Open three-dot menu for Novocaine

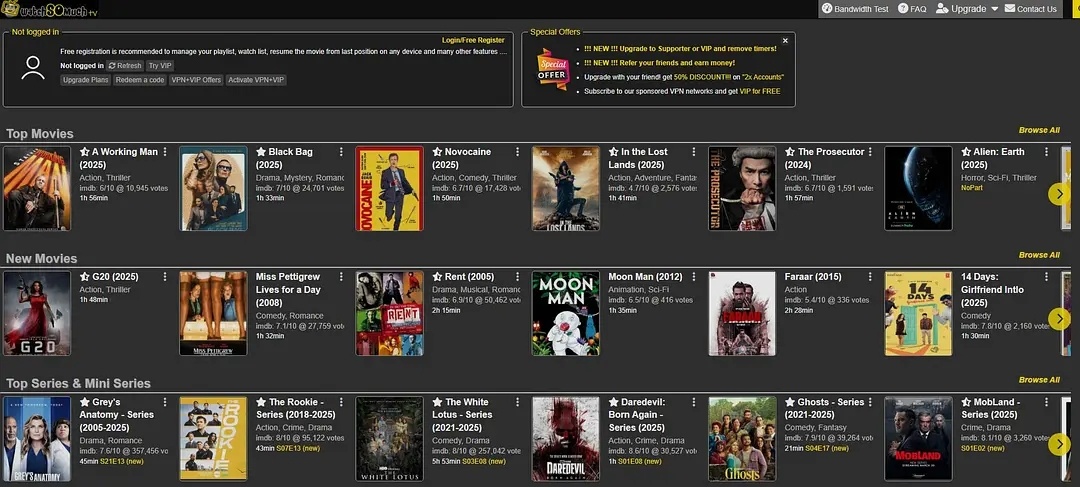click(517, 152)
